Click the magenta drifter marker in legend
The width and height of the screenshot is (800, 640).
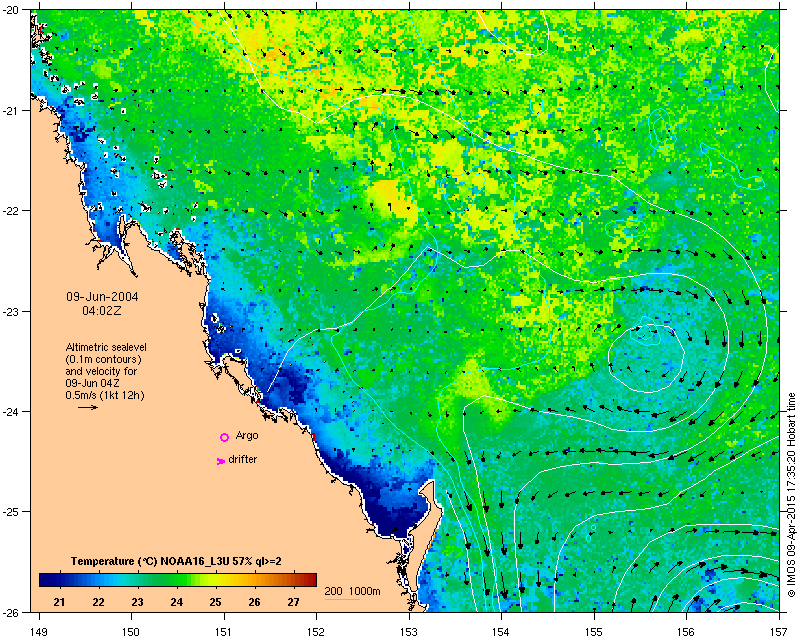[220, 461]
